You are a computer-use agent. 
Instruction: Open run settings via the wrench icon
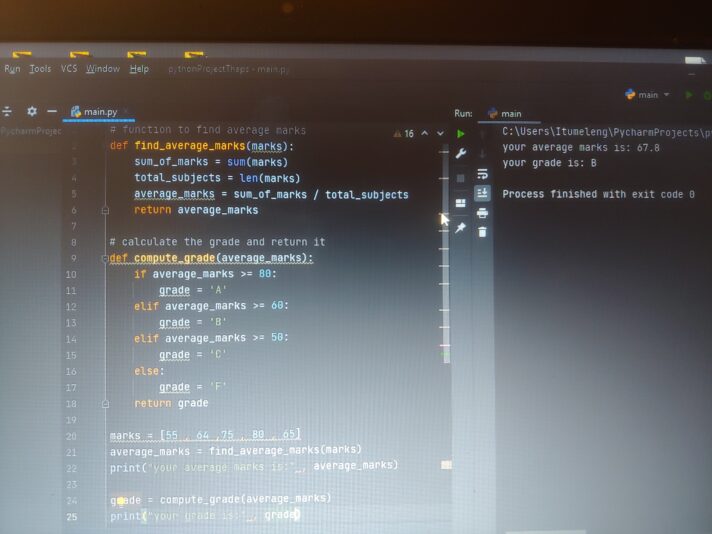click(461, 153)
